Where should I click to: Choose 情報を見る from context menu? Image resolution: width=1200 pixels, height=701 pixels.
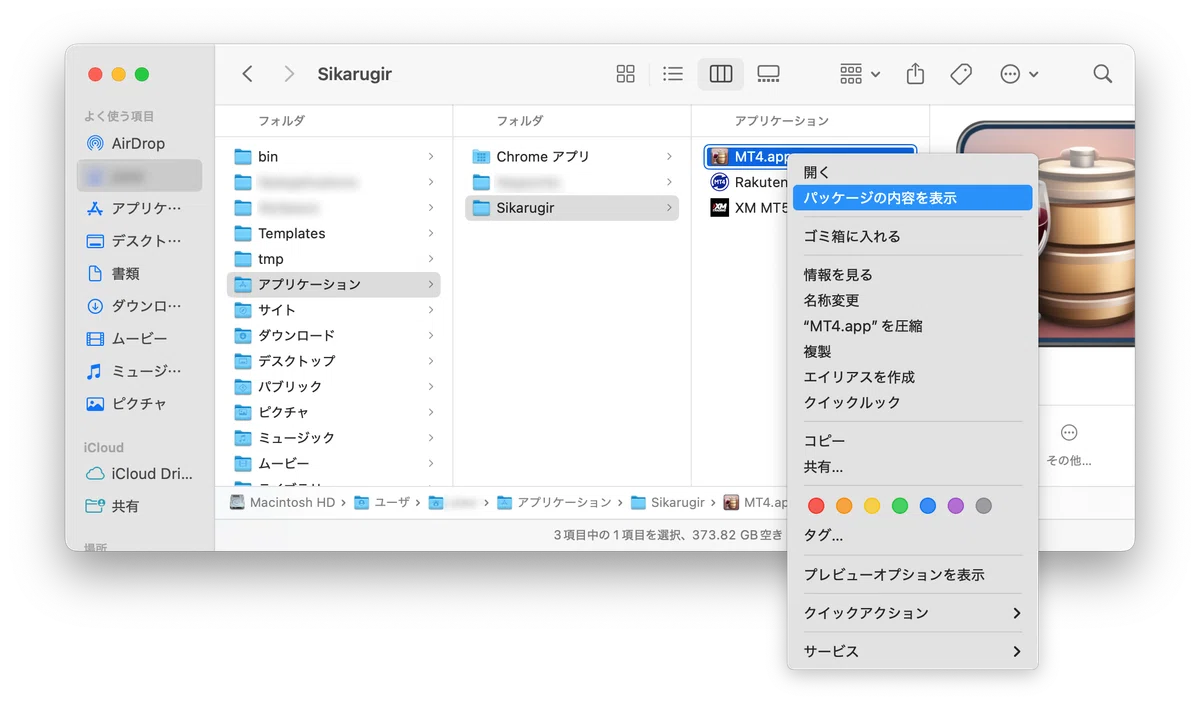912,275
